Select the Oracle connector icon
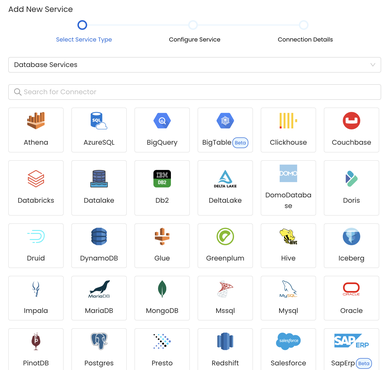The image size is (386, 370). coord(351,289)
